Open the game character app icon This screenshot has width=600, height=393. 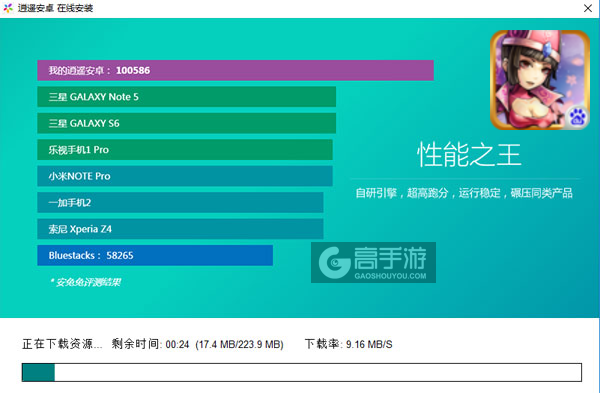click(540, 80)
